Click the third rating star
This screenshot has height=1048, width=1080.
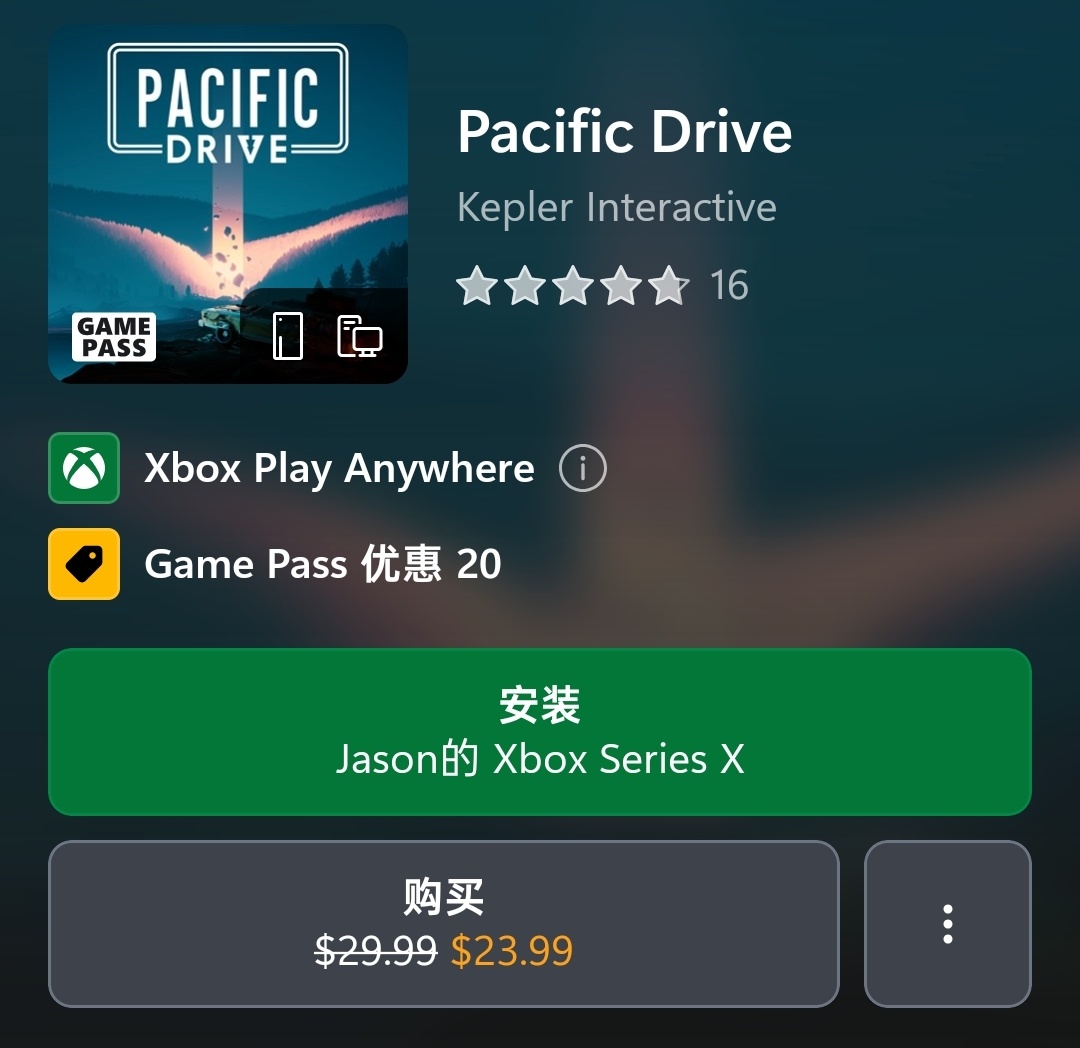(573, 285)
